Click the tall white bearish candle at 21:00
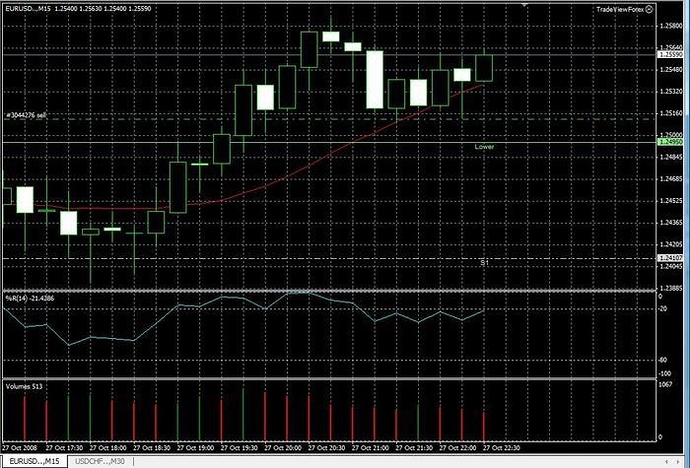690x468 pixels. [374, 80]
